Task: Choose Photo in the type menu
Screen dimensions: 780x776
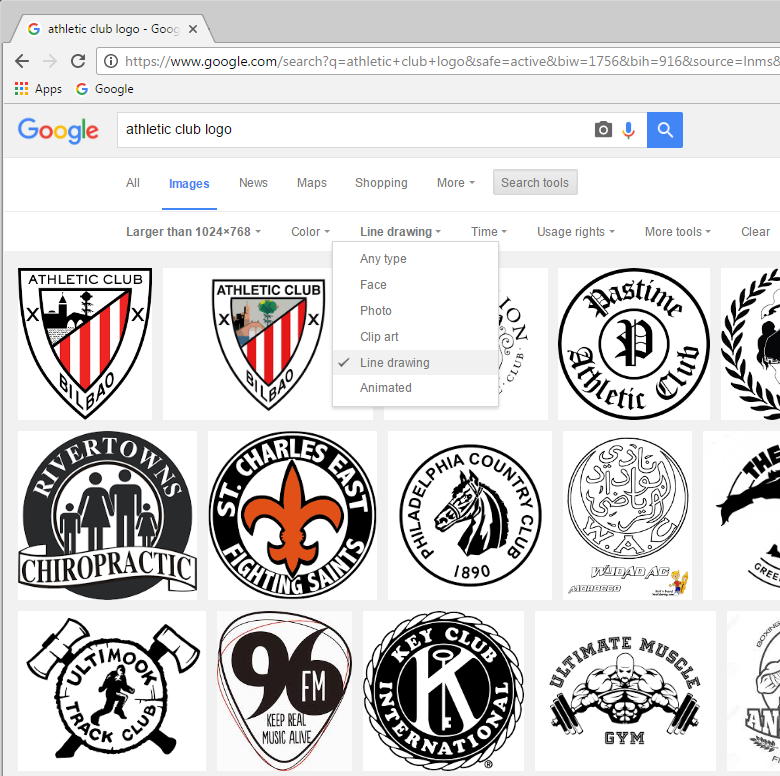Action: (415, 310)
